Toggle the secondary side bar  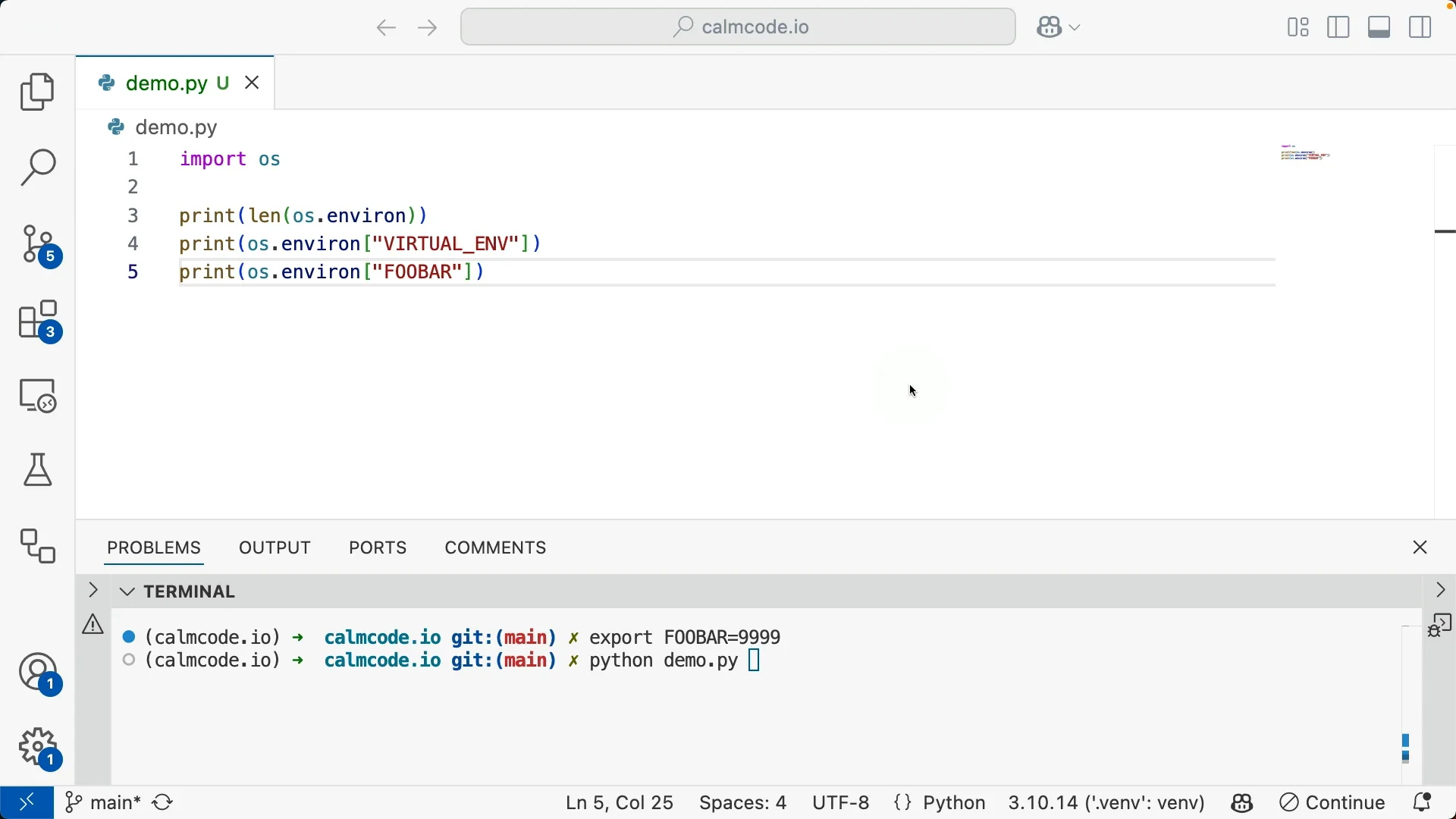1421,28
